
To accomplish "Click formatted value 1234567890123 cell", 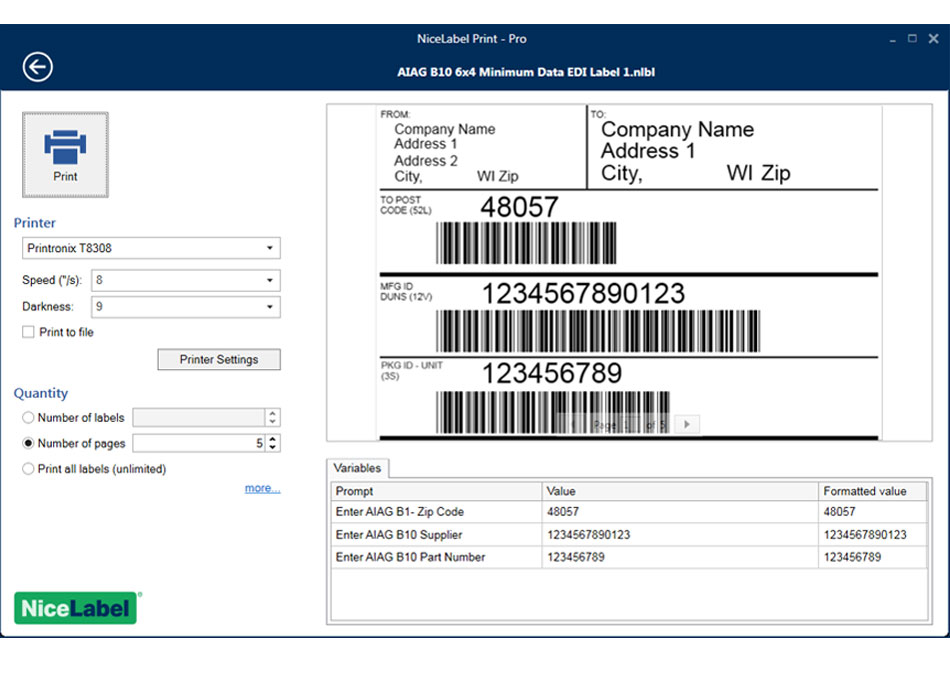I will click(872, 535).
